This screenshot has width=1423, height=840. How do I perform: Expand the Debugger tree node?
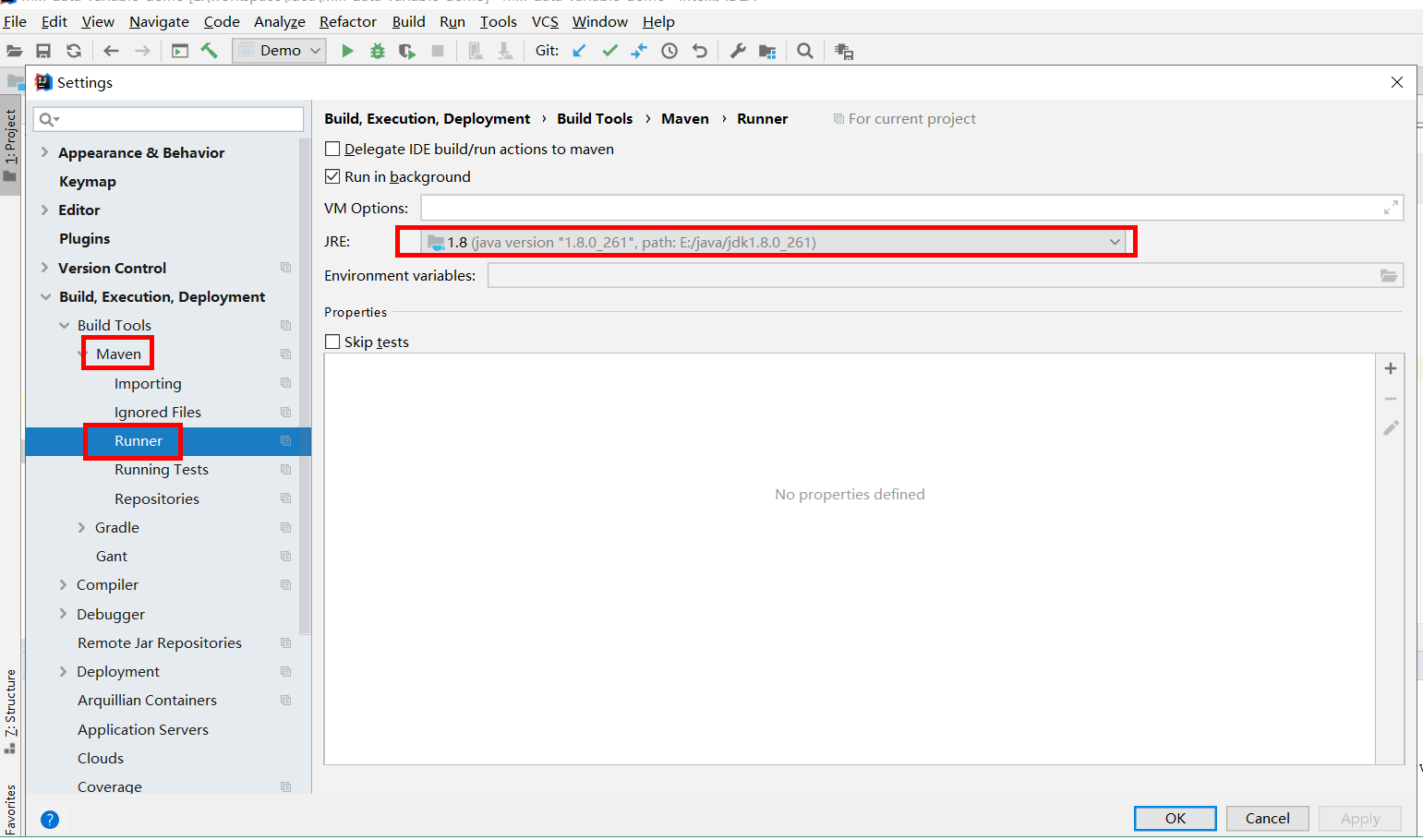click(63, 614)
